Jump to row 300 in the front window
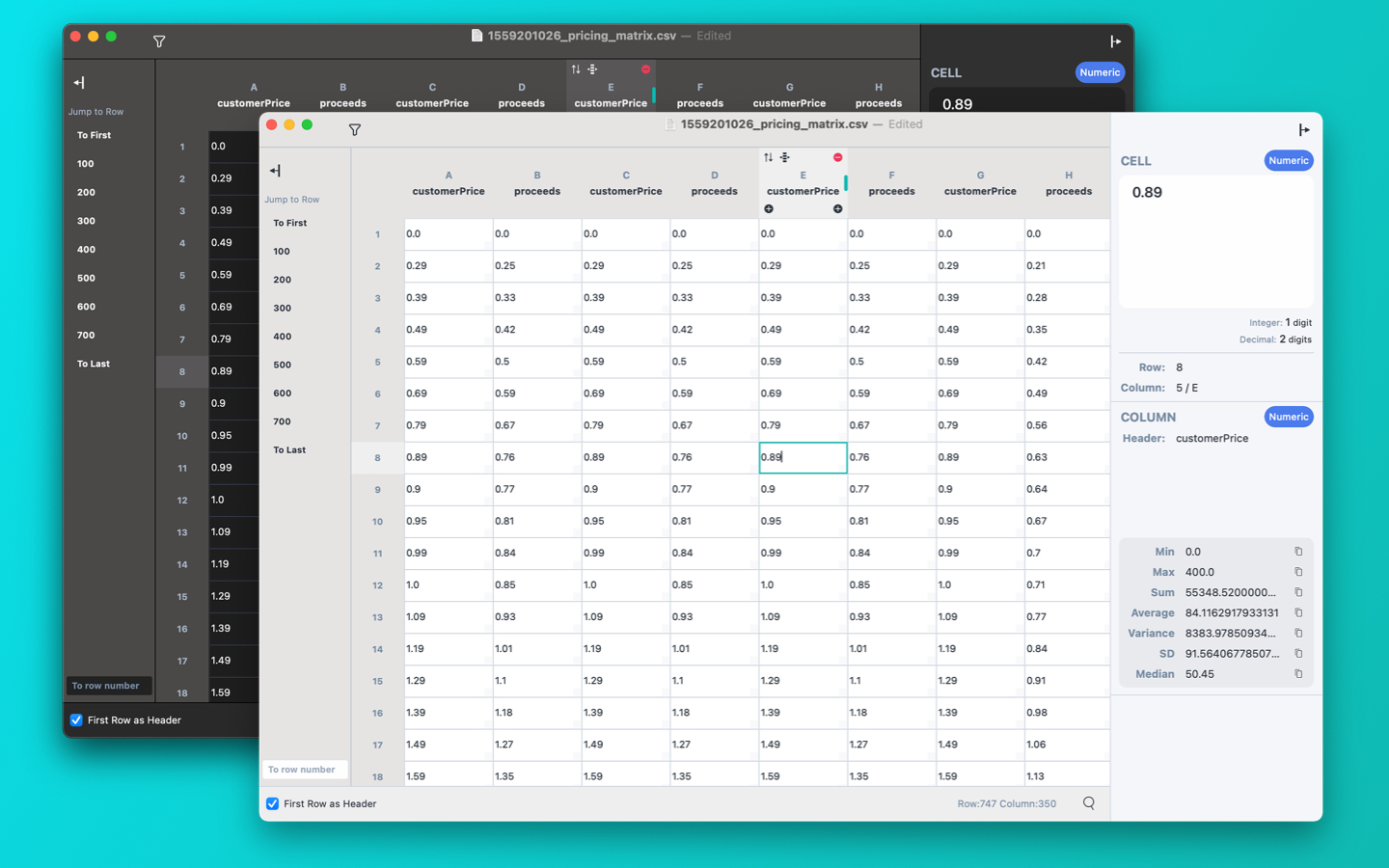The width and height of the screenshot is (1389, 868). point(282,308)
